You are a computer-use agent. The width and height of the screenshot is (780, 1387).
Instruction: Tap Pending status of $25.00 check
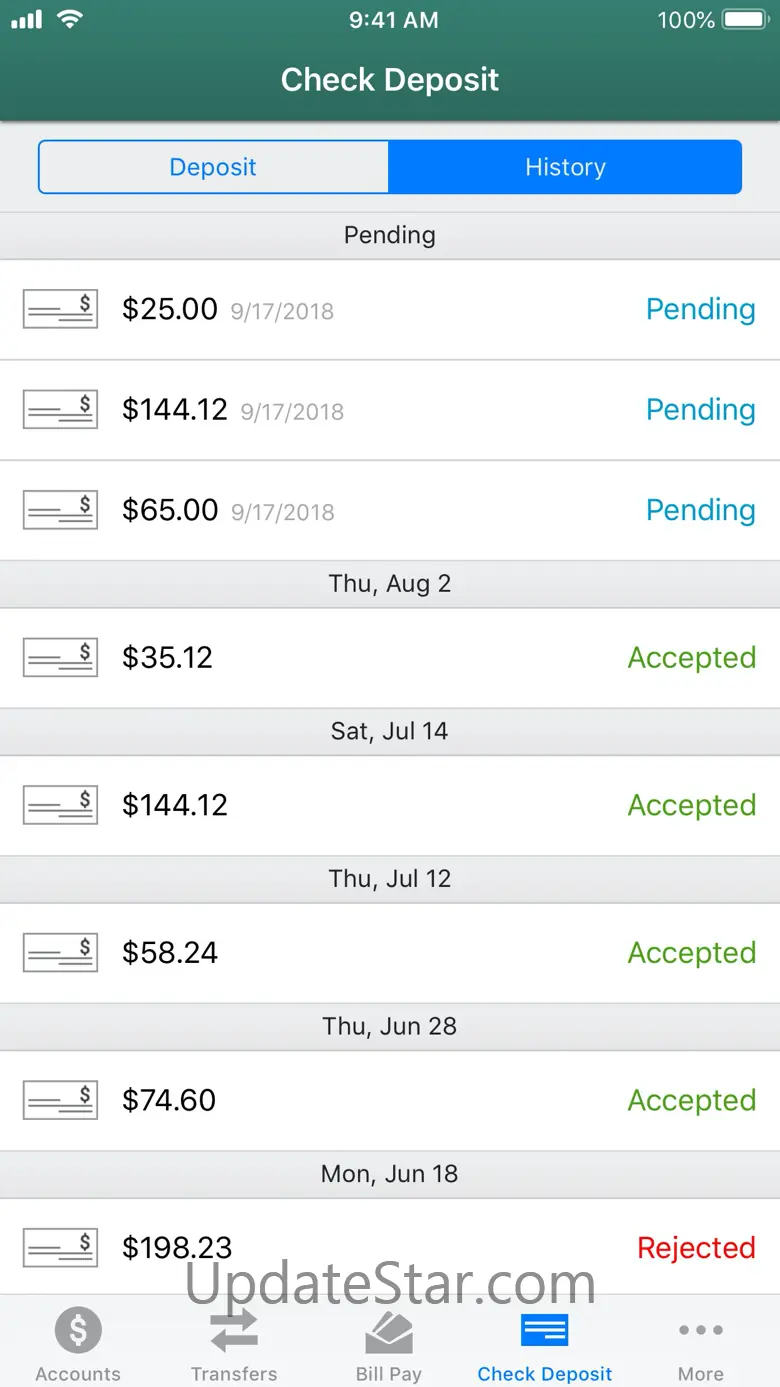click(700, 310)
